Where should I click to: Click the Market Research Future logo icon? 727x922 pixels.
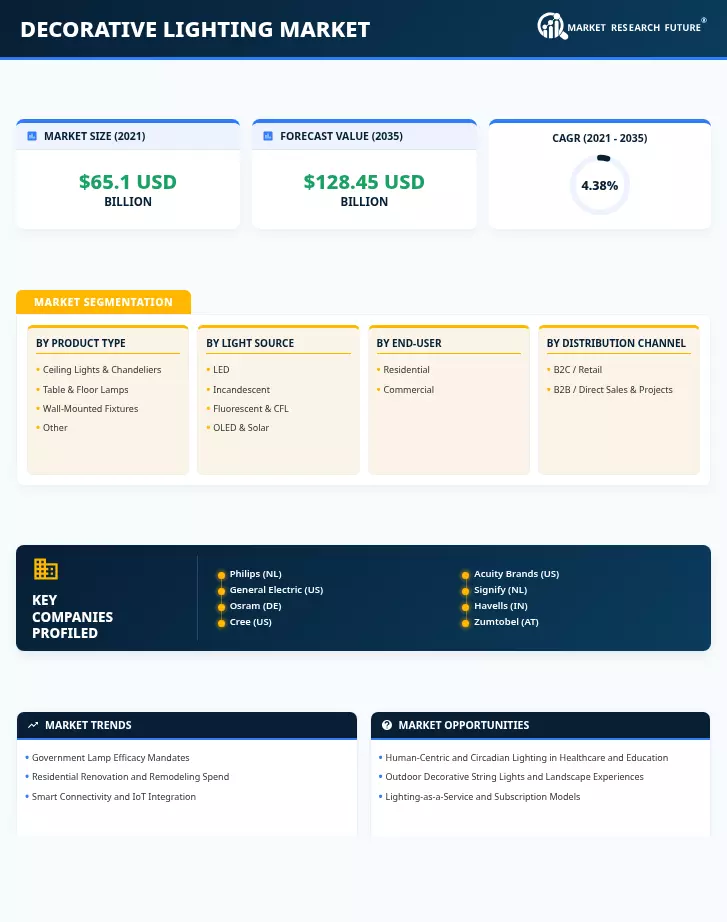click(552, 26)
